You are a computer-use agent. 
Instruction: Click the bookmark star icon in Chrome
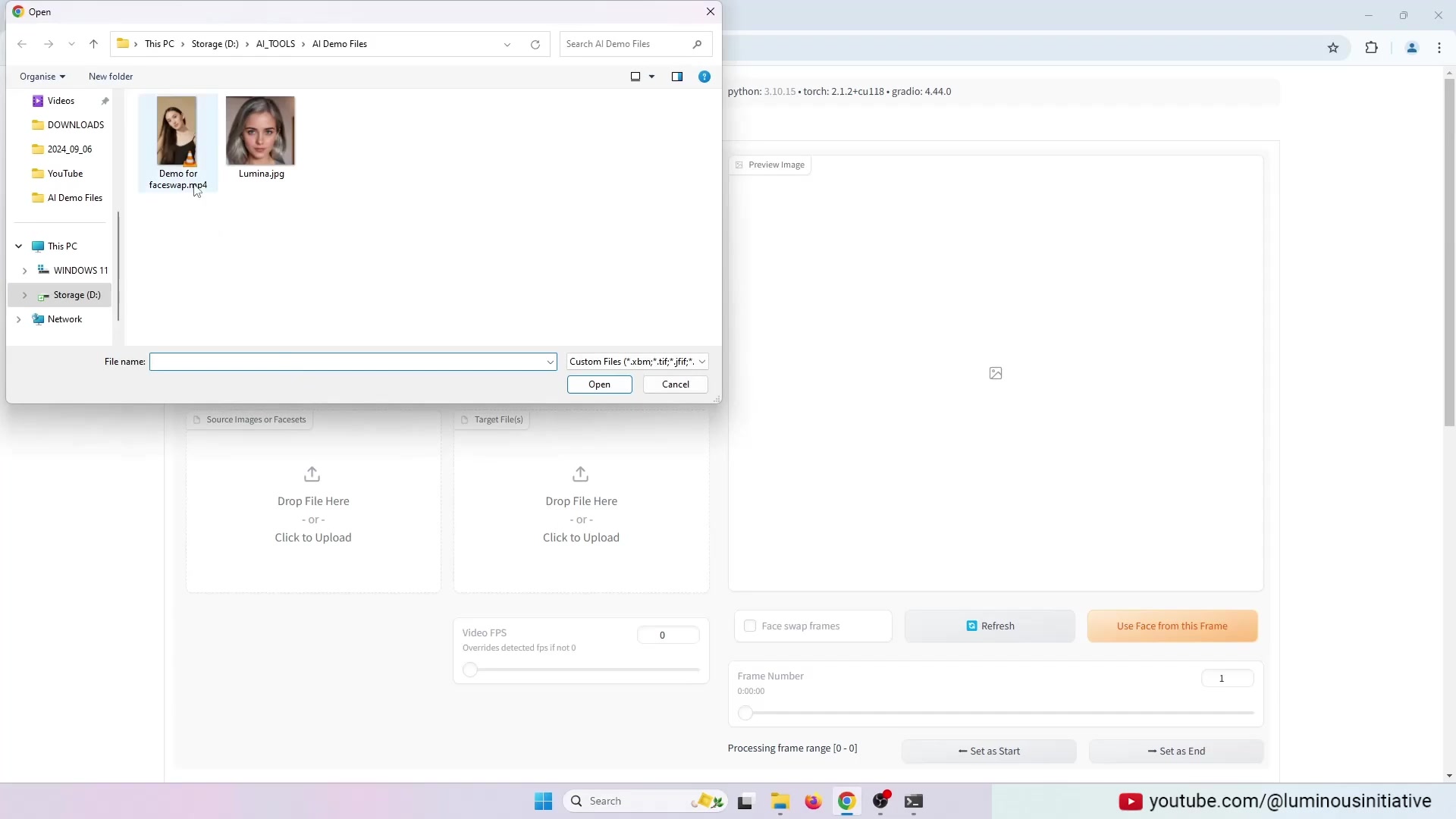(x=1333, y=48)
